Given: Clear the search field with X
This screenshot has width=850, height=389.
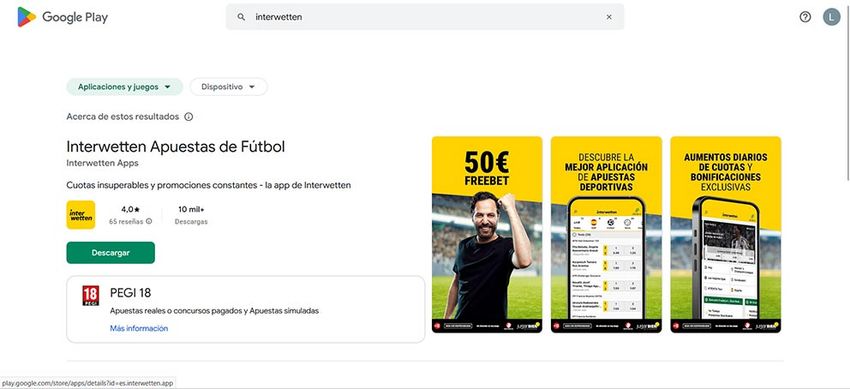Looking at the screenshot, I should coord(609,17).
